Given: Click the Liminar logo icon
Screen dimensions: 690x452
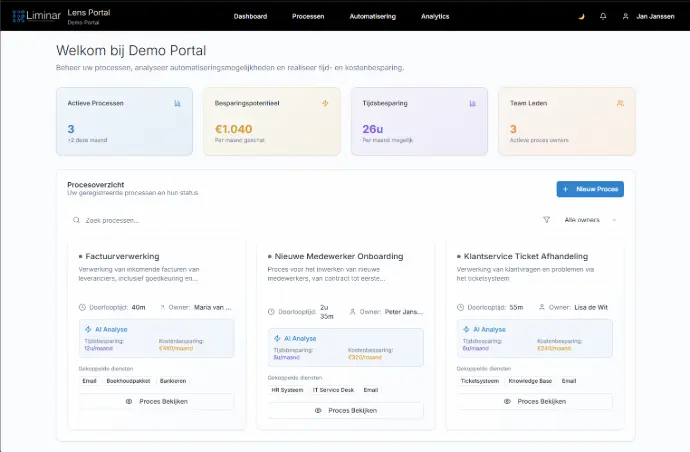Looking at the screenshot, I should [19, 16].
